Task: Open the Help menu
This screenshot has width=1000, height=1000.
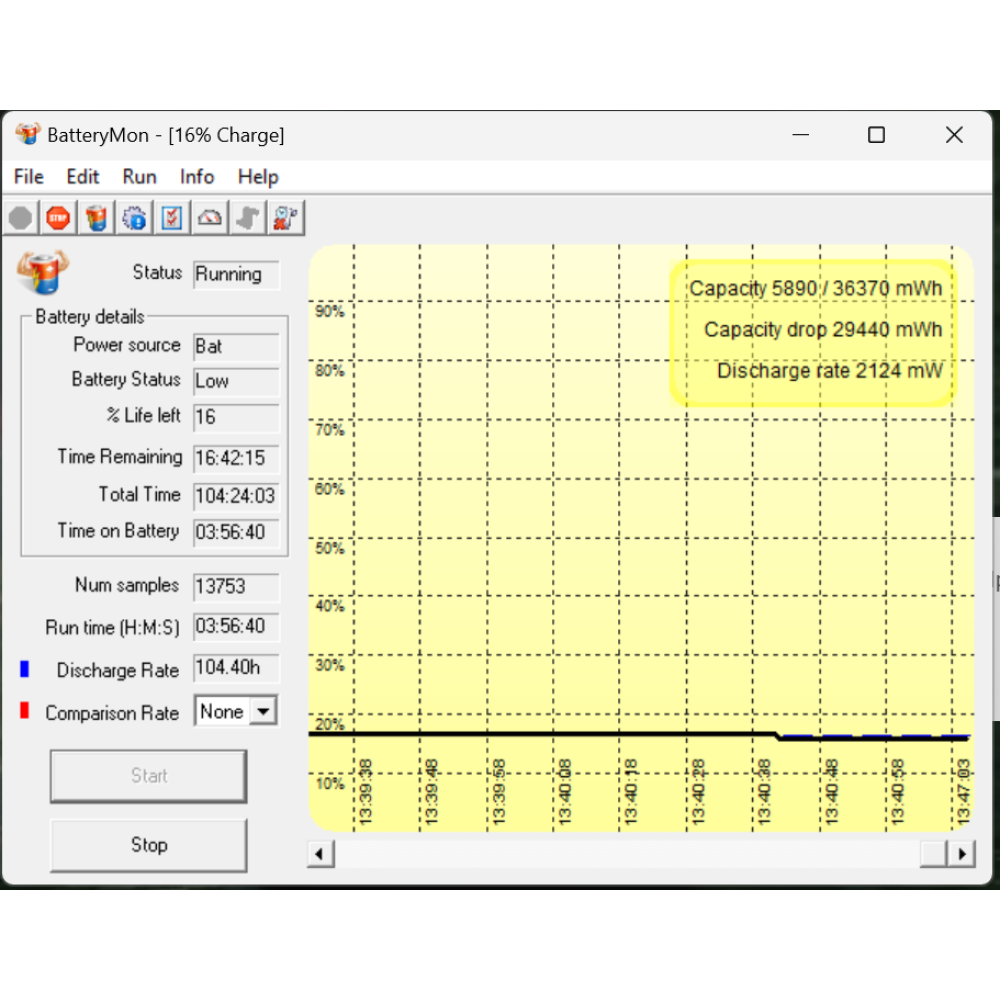Action: [257, 177]
